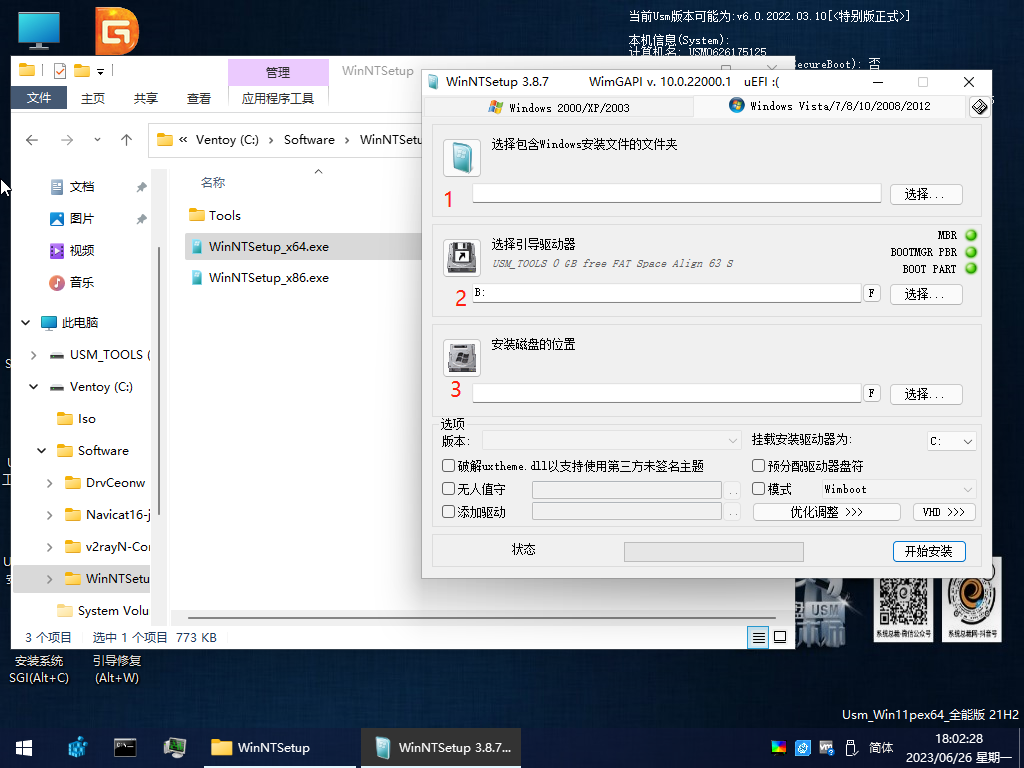Click the green MBR status light
The image size is (1024, 768).
tap(971, 235)
